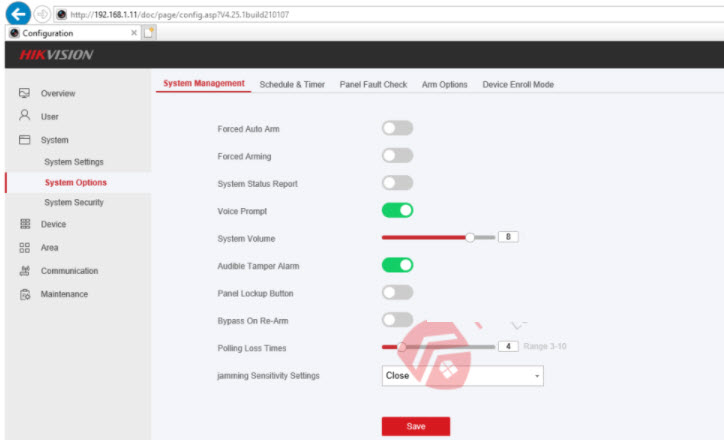The image size is (724, 440).
Task: Enable the Forced Auto Arm toggle
Action: click(397, 128)
